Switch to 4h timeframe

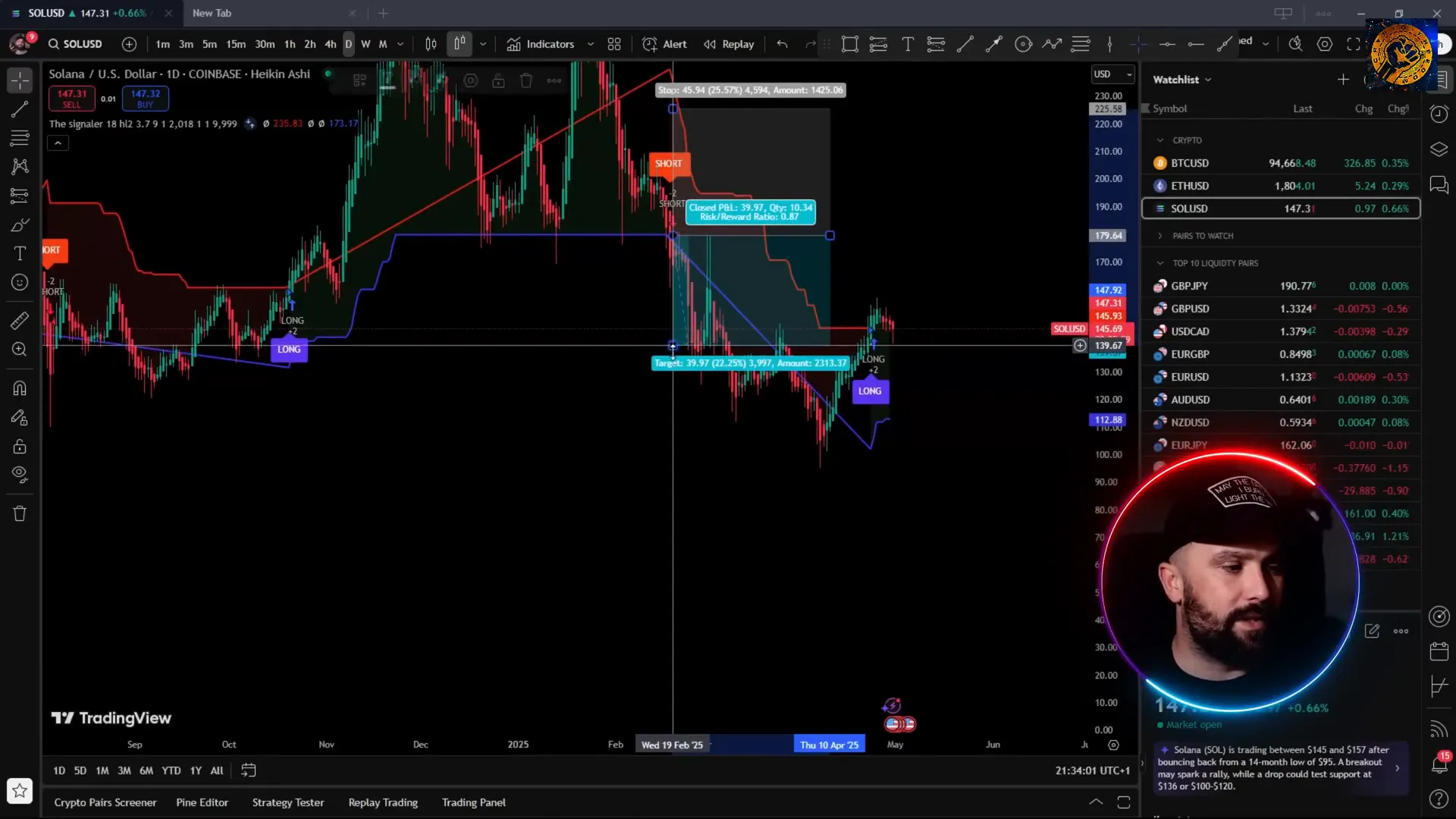pyautogui.click(x=330, y=44)
